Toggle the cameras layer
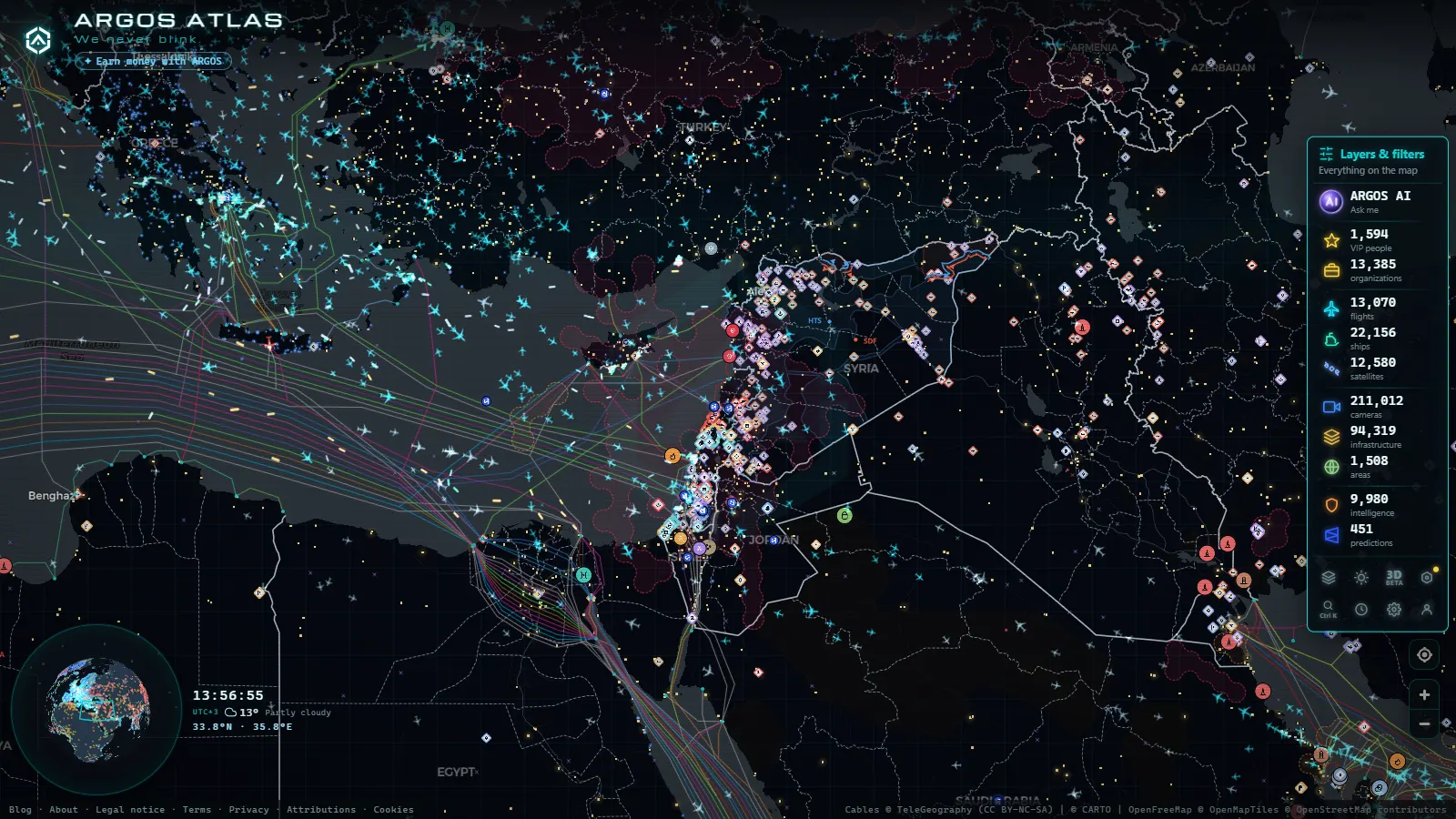Image resolution: width=1456 pixels, height=819 pixels. click(x=1377, y=407)
